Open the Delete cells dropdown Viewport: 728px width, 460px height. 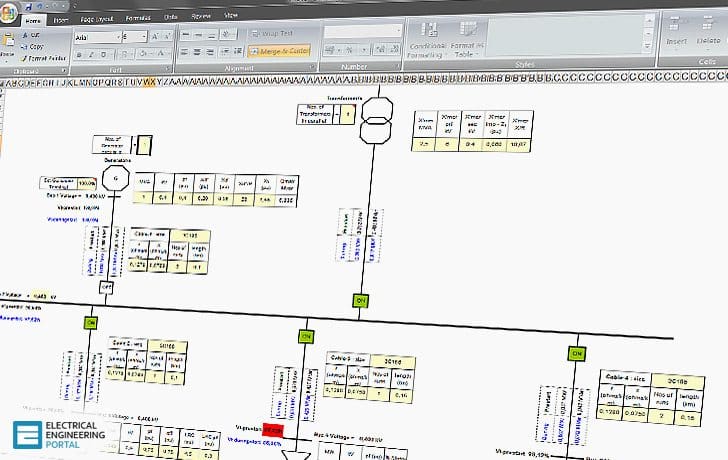(x=708, y=32)
